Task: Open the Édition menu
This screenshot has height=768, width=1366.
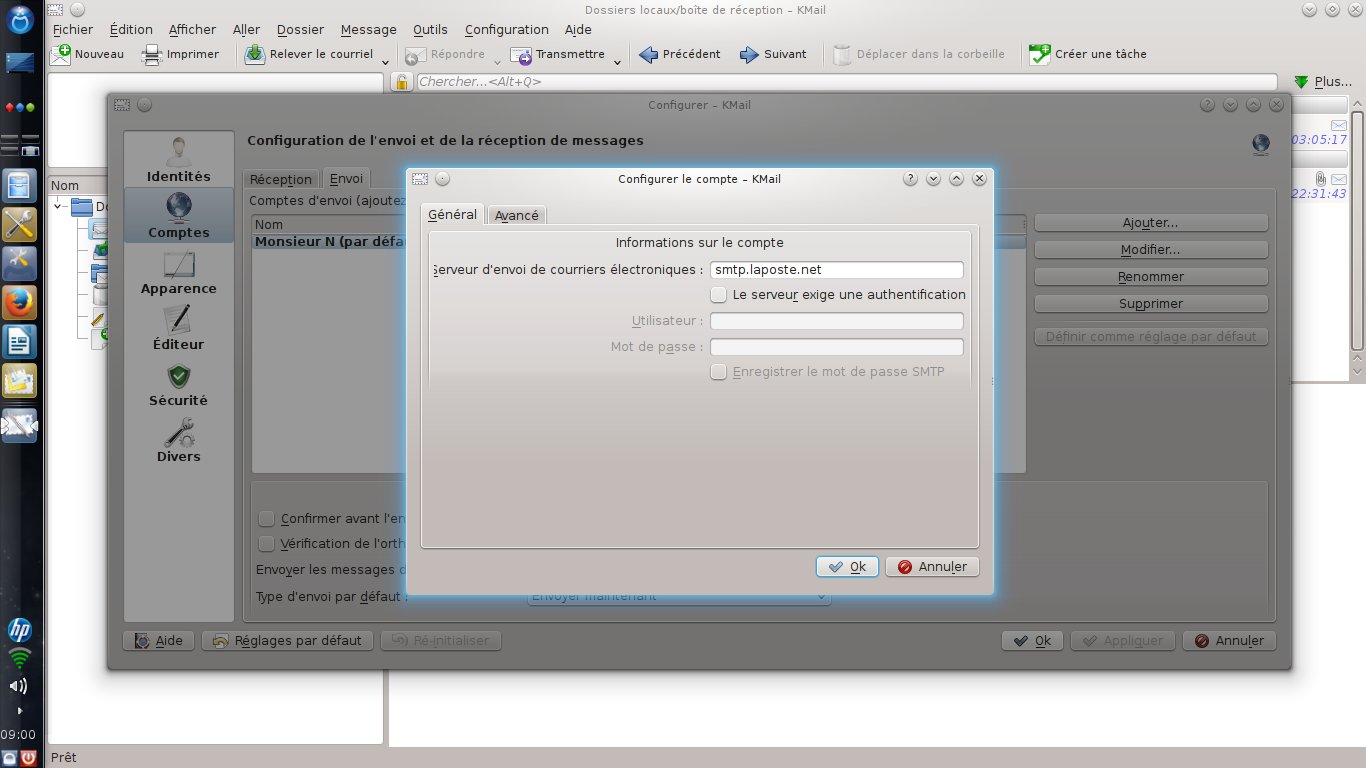Action: click(x=131, y=29)
